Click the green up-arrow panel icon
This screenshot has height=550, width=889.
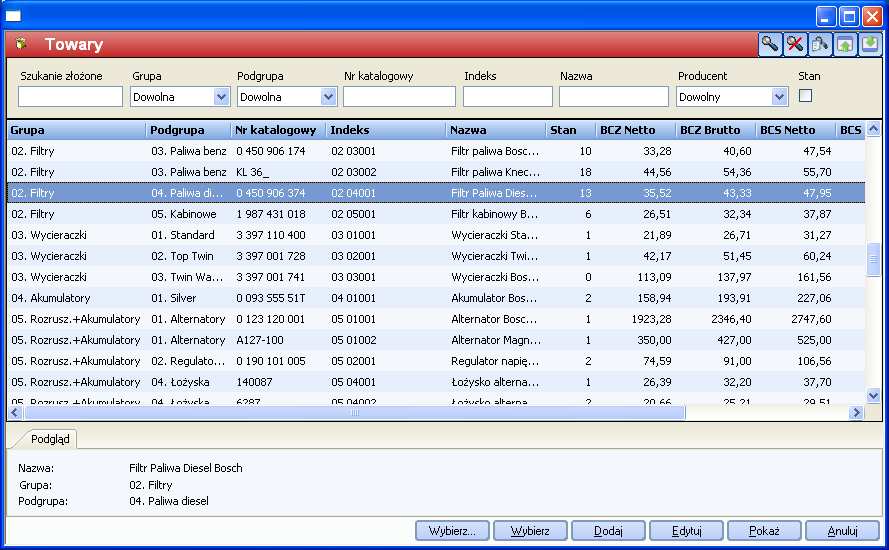pyautogui.click(x=845, y=44)
